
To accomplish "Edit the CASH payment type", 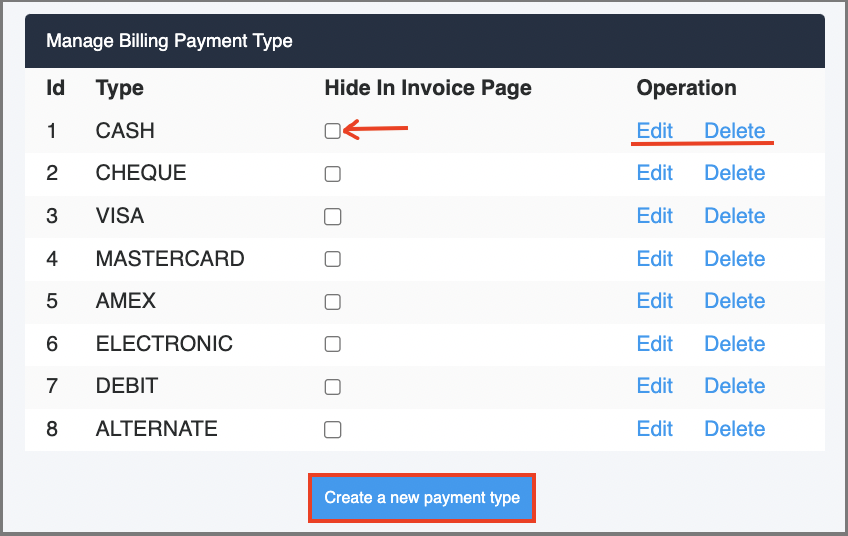I will [x=654, y=131].
